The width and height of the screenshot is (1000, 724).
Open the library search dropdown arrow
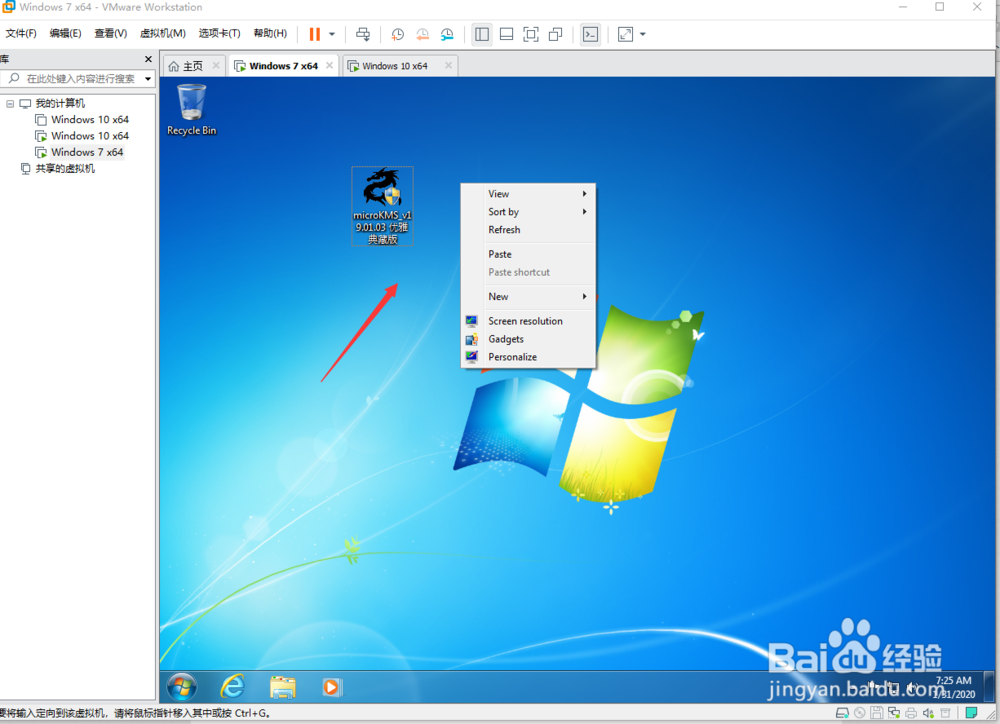148,78
